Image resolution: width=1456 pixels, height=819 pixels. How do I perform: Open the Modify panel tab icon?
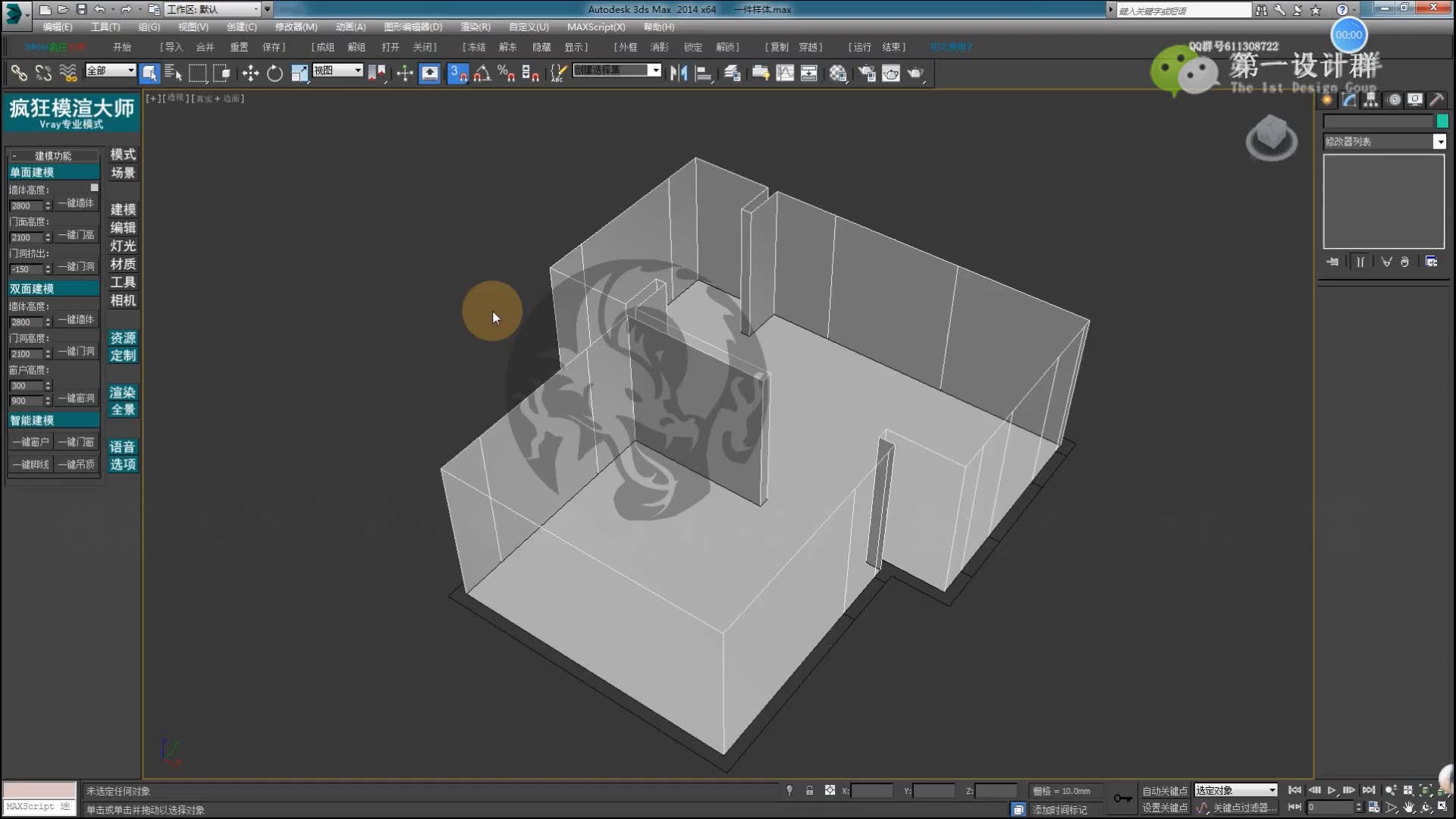coord(1349,100)
